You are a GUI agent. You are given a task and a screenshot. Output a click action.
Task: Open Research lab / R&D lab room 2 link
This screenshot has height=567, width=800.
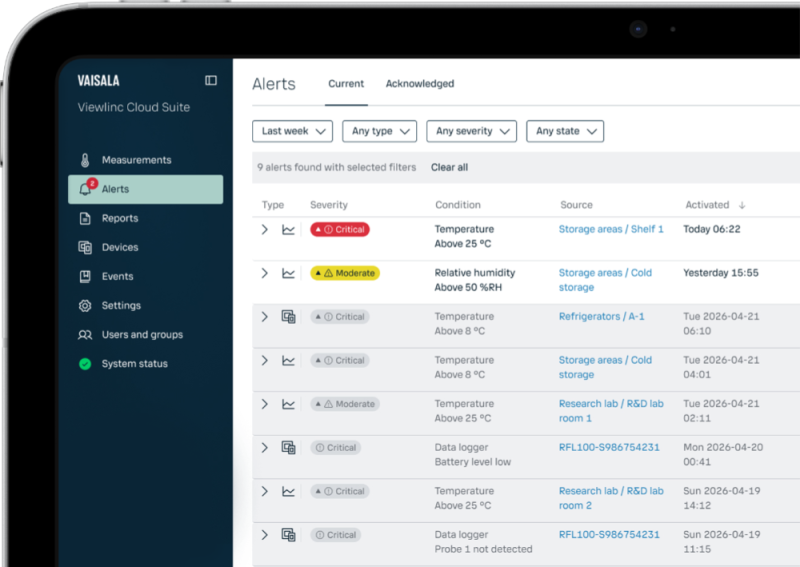[611, 498]
